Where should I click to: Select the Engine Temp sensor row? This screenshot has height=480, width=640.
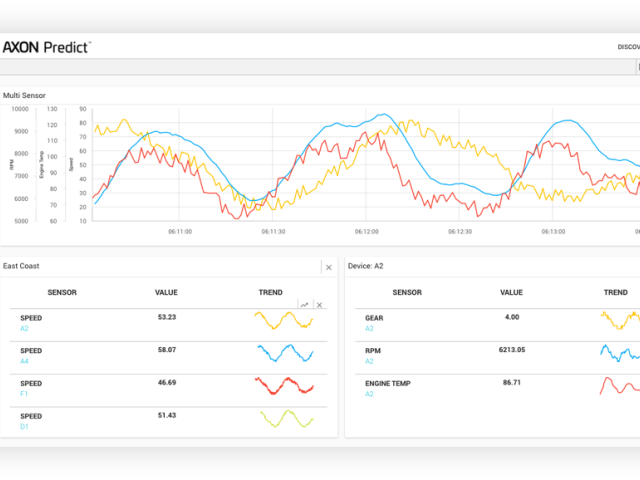pos(388,383)
